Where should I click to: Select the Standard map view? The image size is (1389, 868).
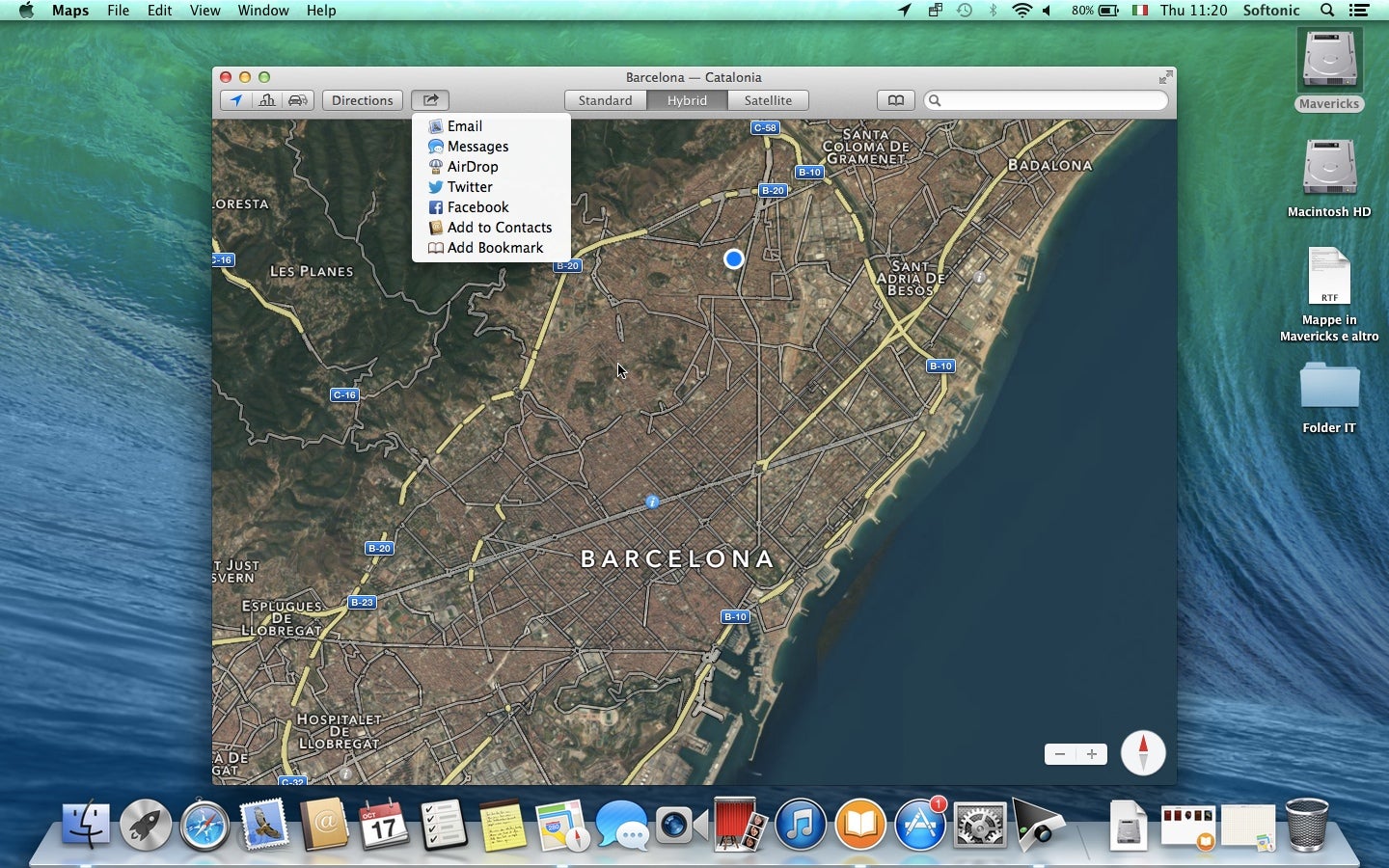(x=605, y=100)
